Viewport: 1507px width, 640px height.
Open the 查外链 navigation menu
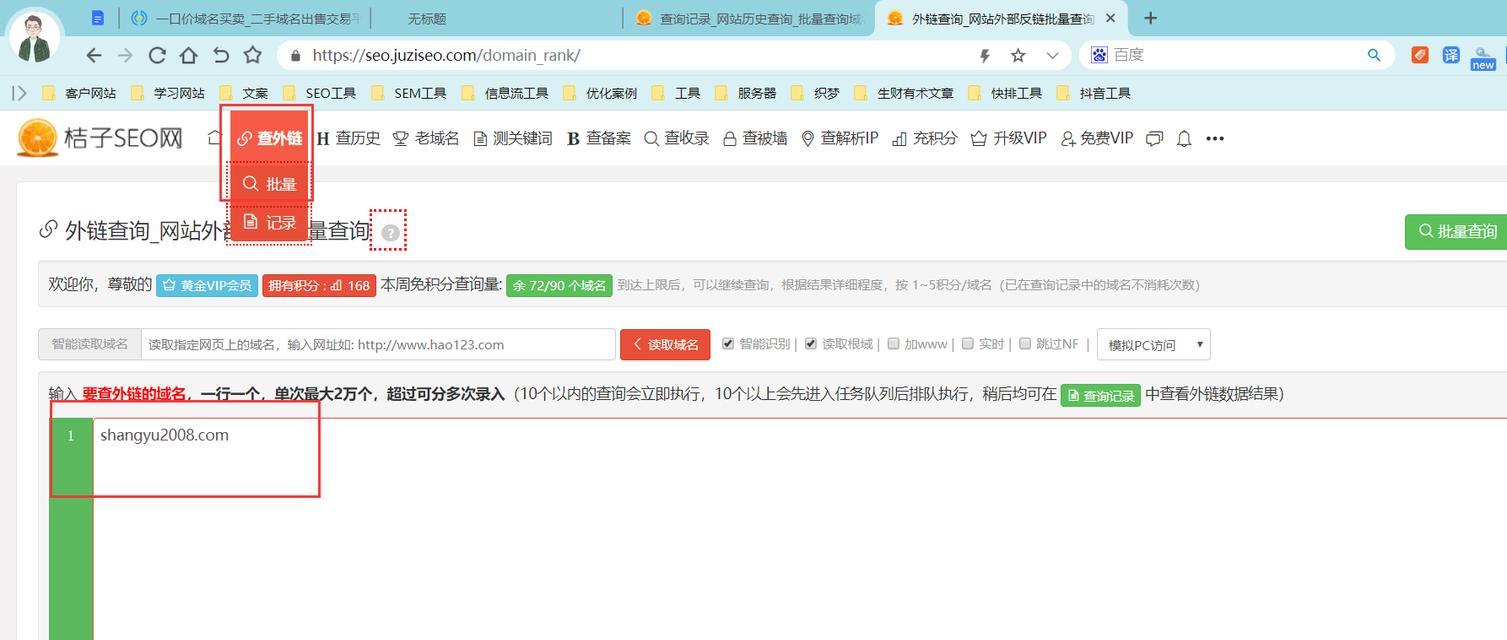point(269,139)
